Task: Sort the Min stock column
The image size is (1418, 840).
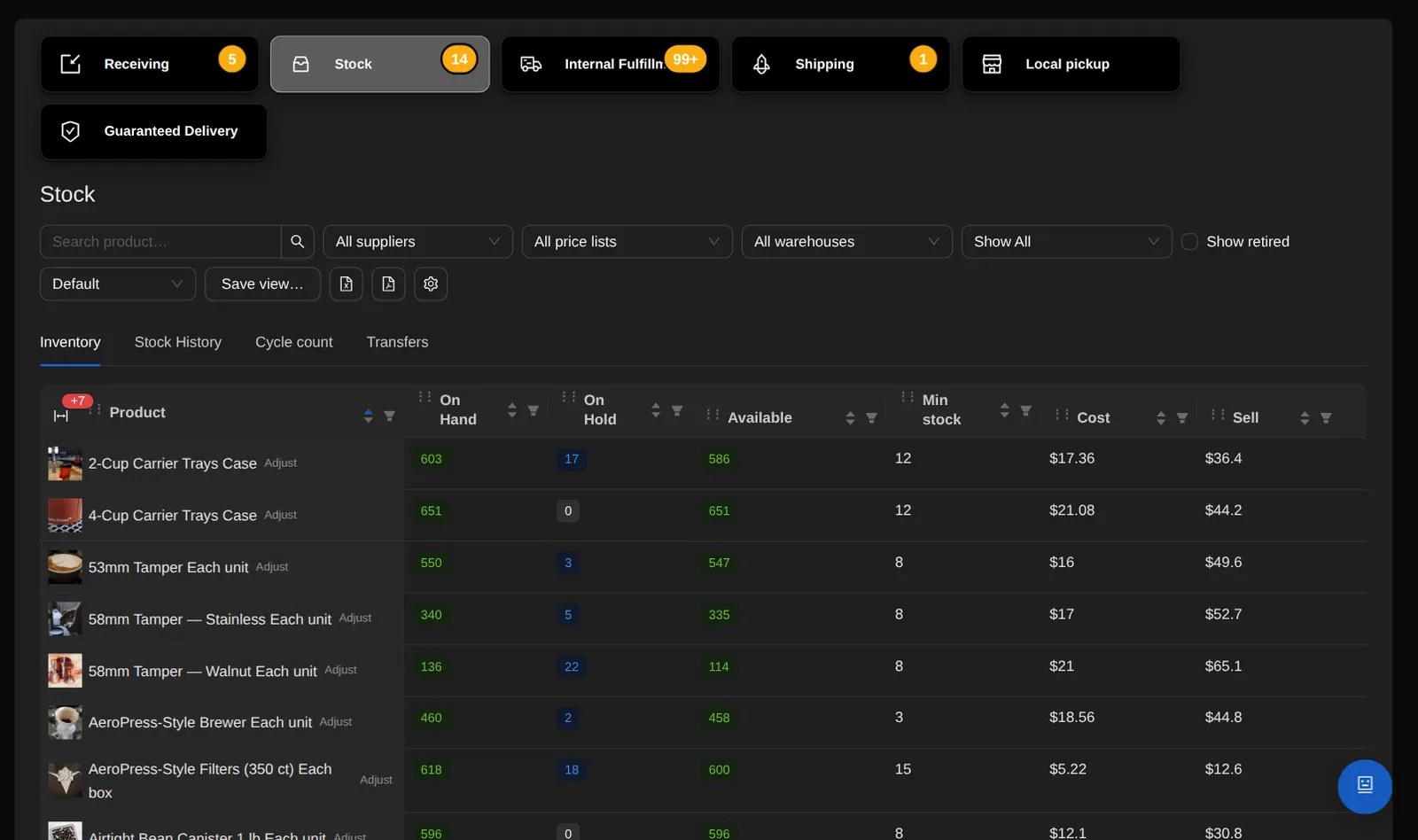Action: point(1004,410)
